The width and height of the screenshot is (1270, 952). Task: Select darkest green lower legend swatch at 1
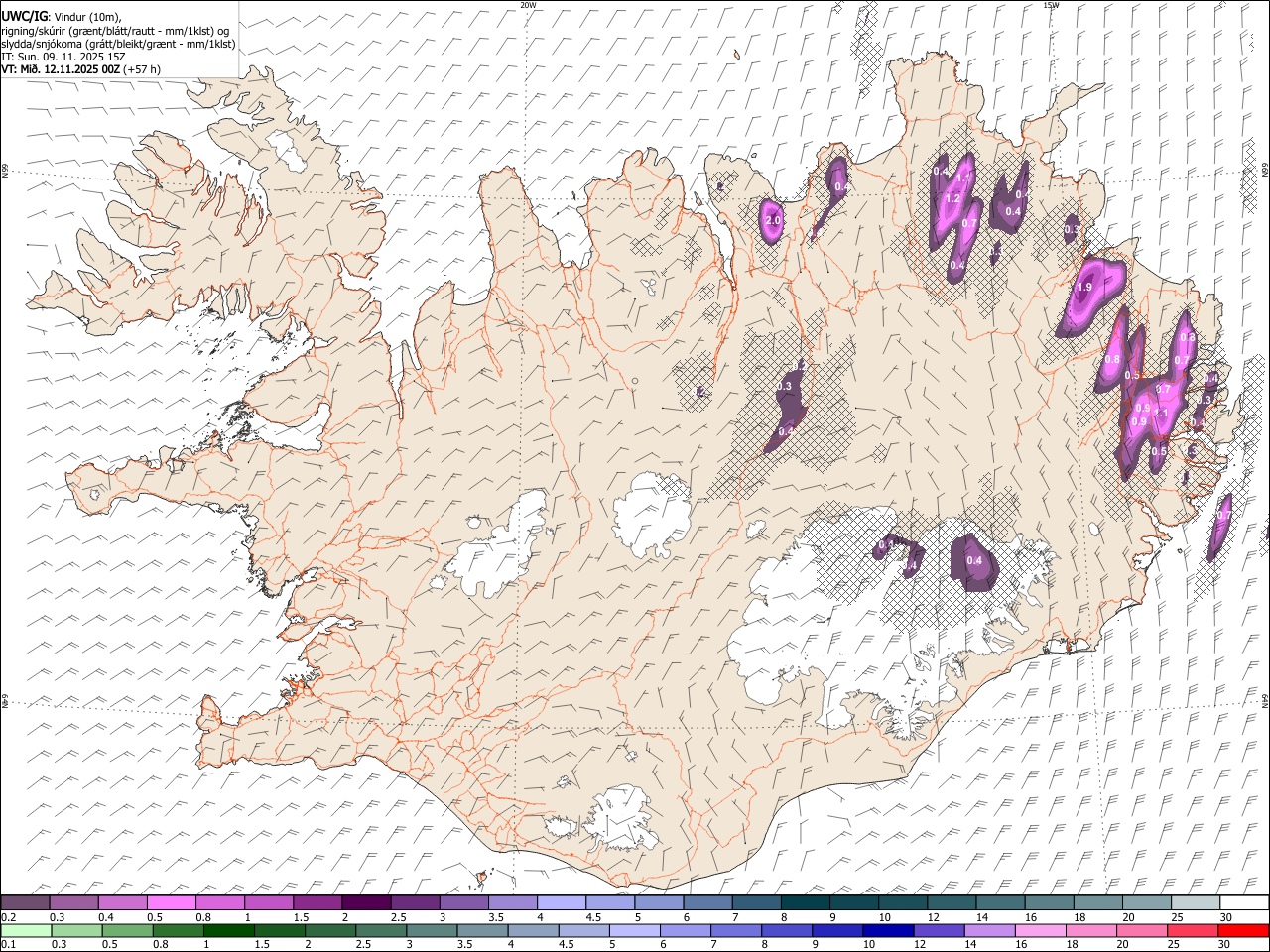tap(229, 930)
